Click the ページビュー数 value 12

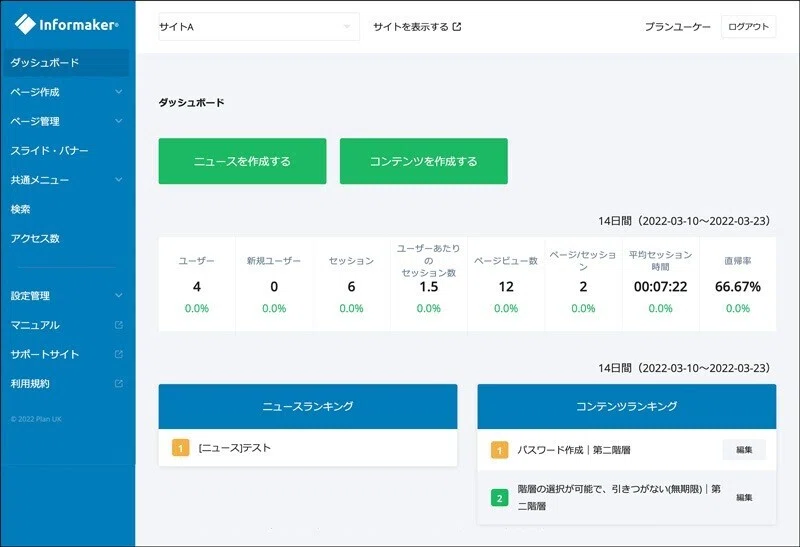tap(506, 287)
